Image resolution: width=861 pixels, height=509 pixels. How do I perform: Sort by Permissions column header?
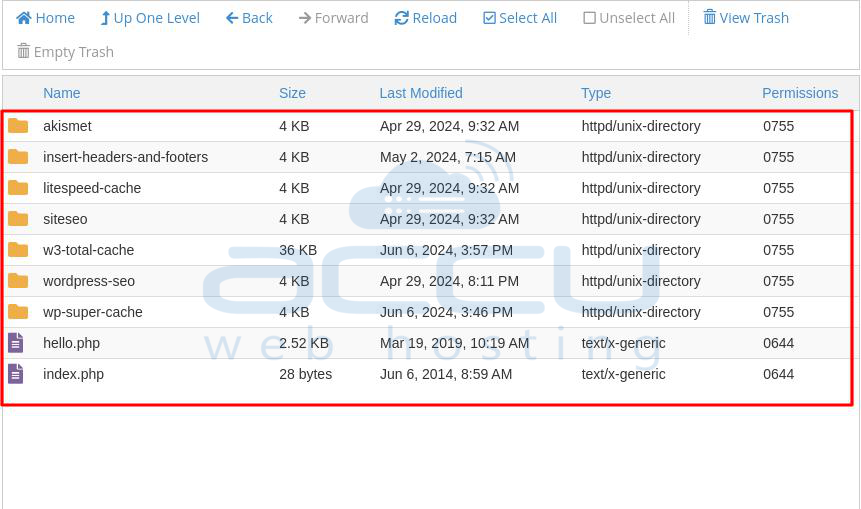pos(800,93)
